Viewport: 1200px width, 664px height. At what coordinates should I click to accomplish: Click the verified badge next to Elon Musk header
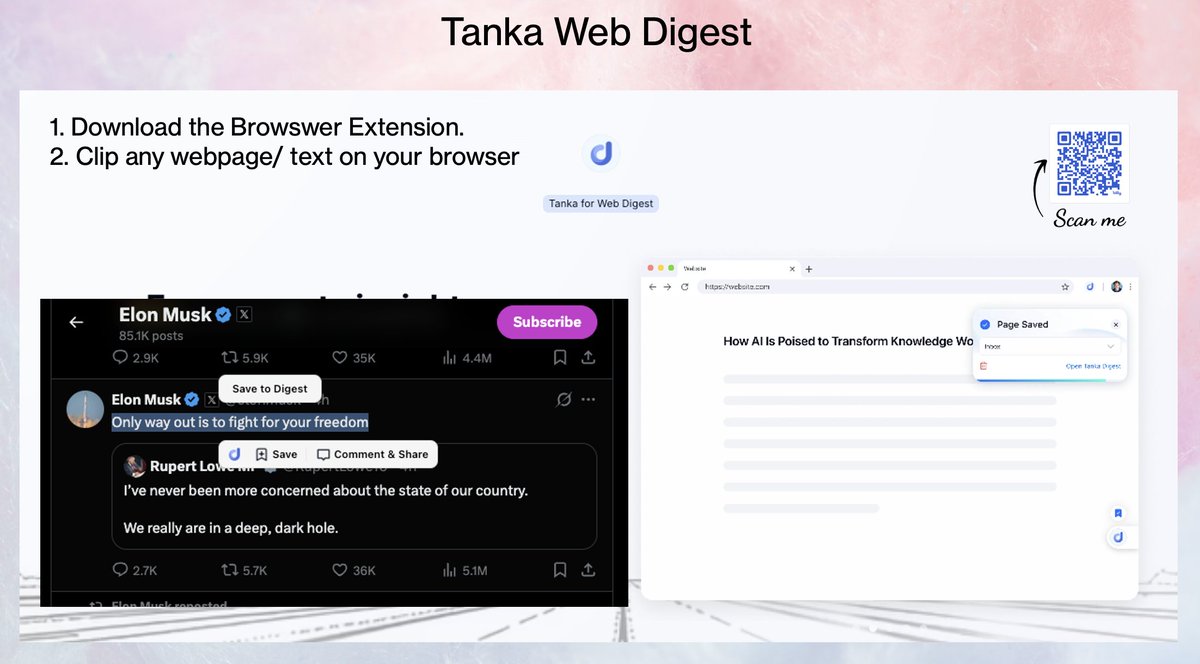(224, 314)
